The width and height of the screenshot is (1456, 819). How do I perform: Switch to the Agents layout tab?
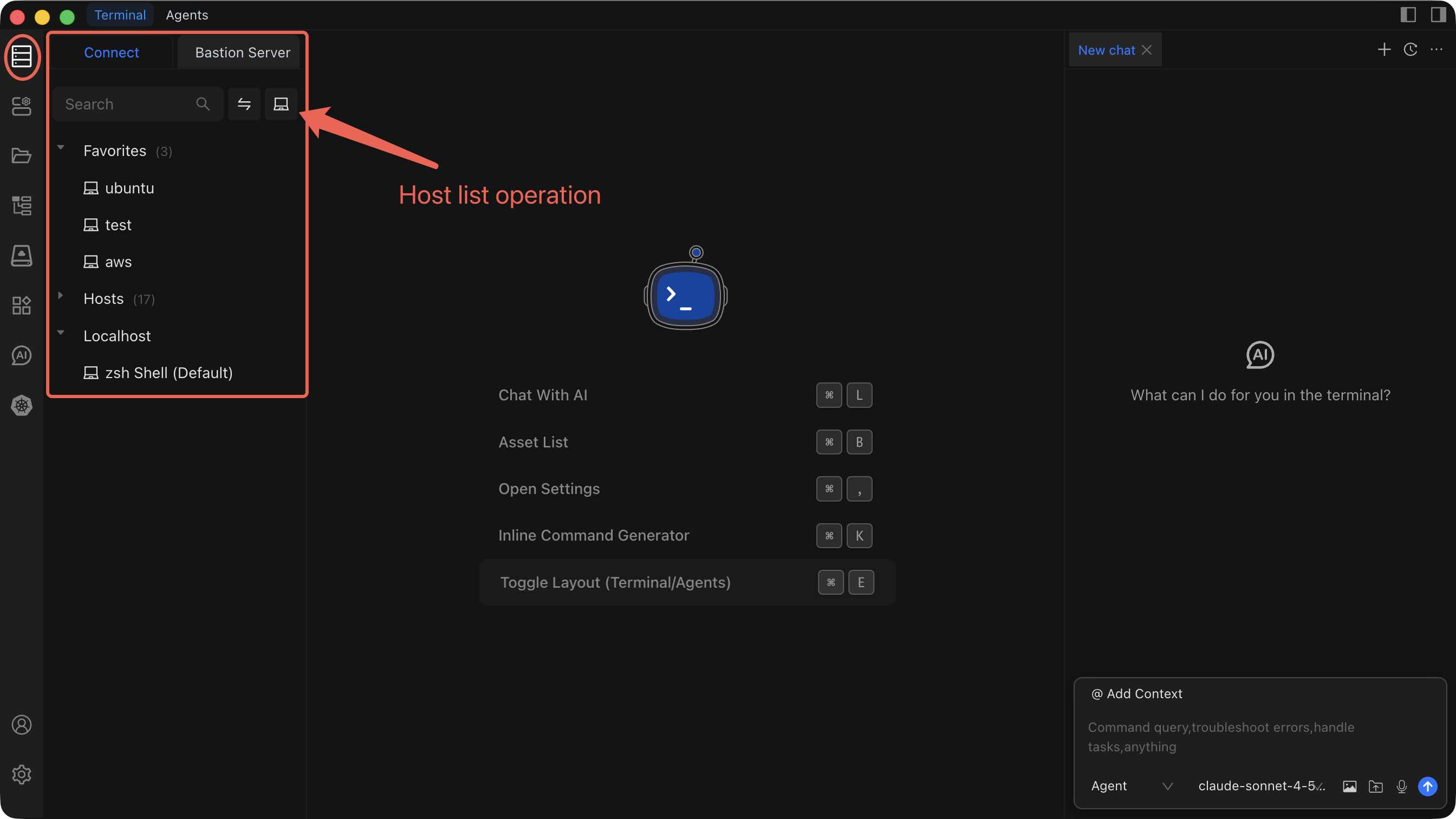(186, 15)
